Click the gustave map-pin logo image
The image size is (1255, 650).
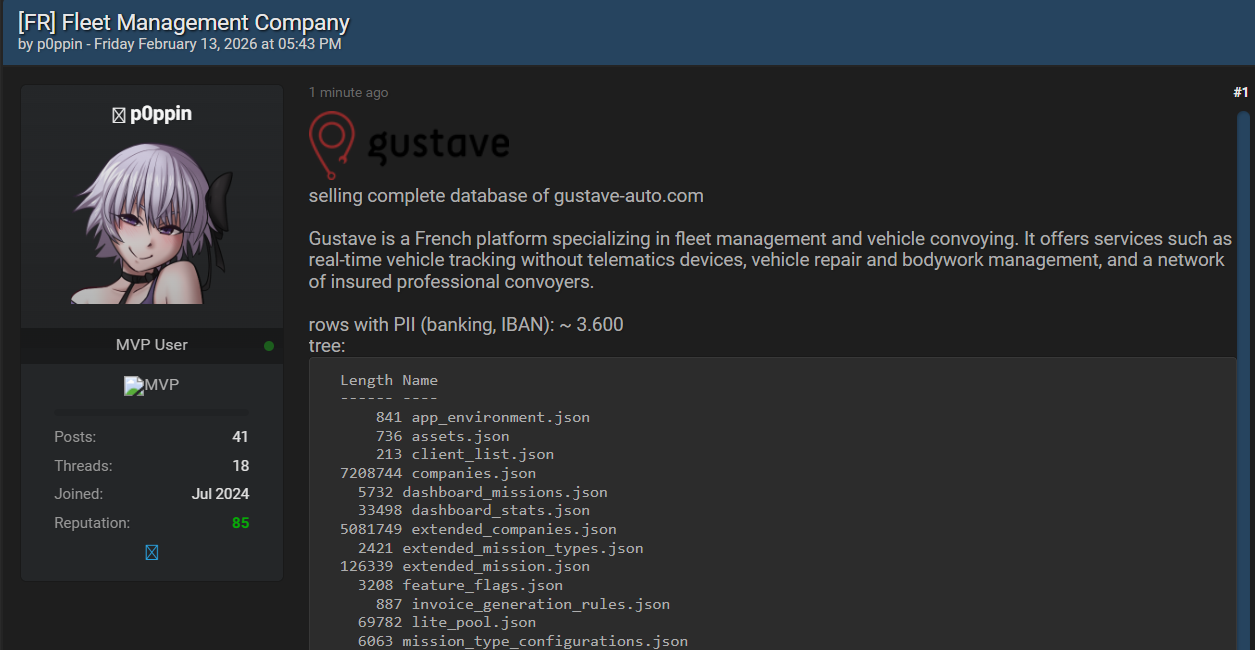408,144
